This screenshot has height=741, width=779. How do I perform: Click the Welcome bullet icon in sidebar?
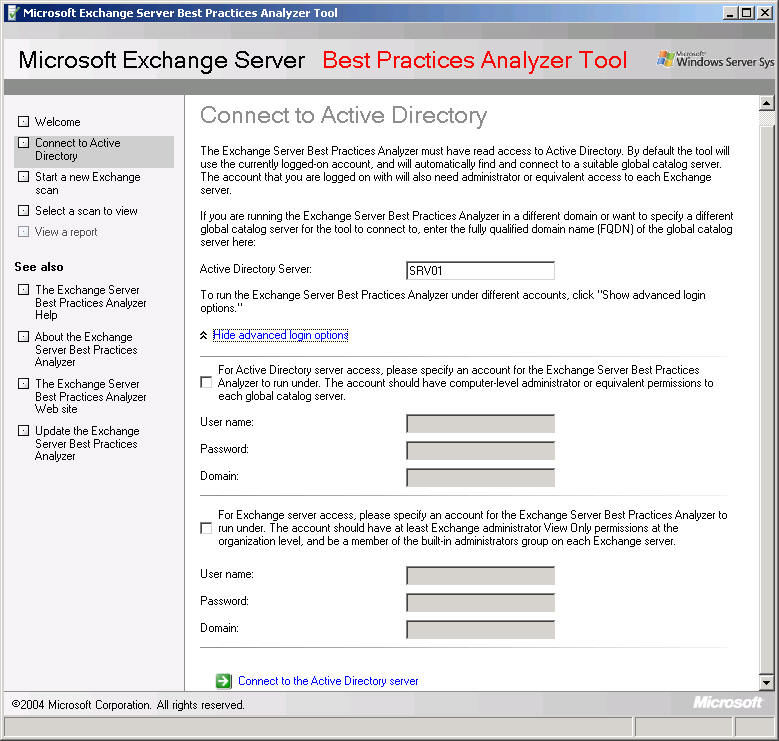click(x=23, y=122)
